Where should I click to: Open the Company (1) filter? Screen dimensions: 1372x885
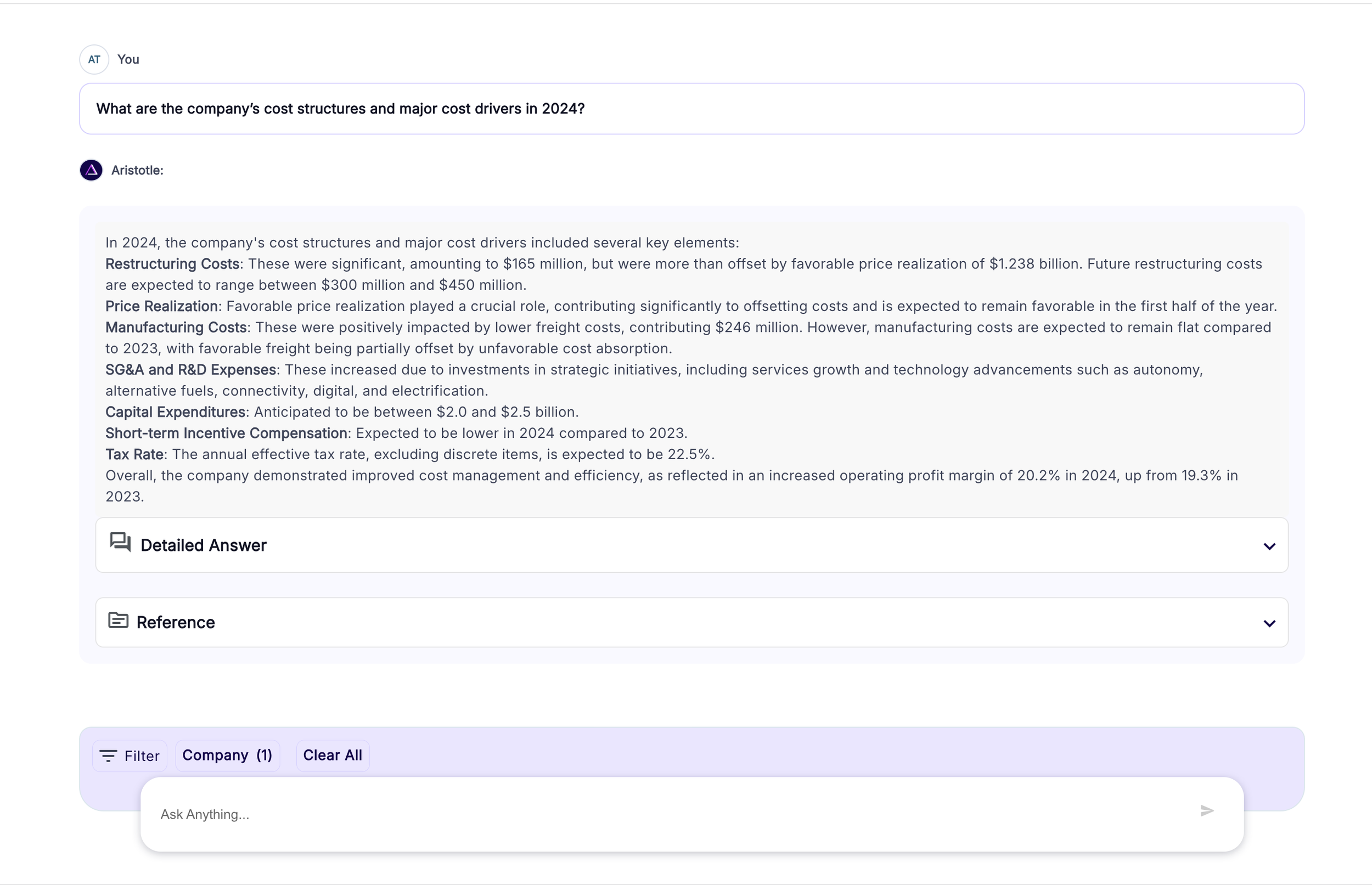coord(228,756)
